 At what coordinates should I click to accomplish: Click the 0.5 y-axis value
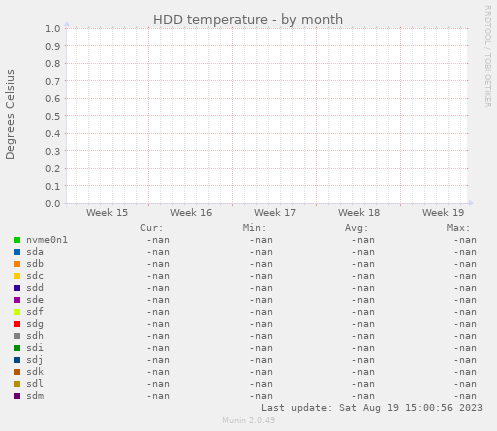53,116
